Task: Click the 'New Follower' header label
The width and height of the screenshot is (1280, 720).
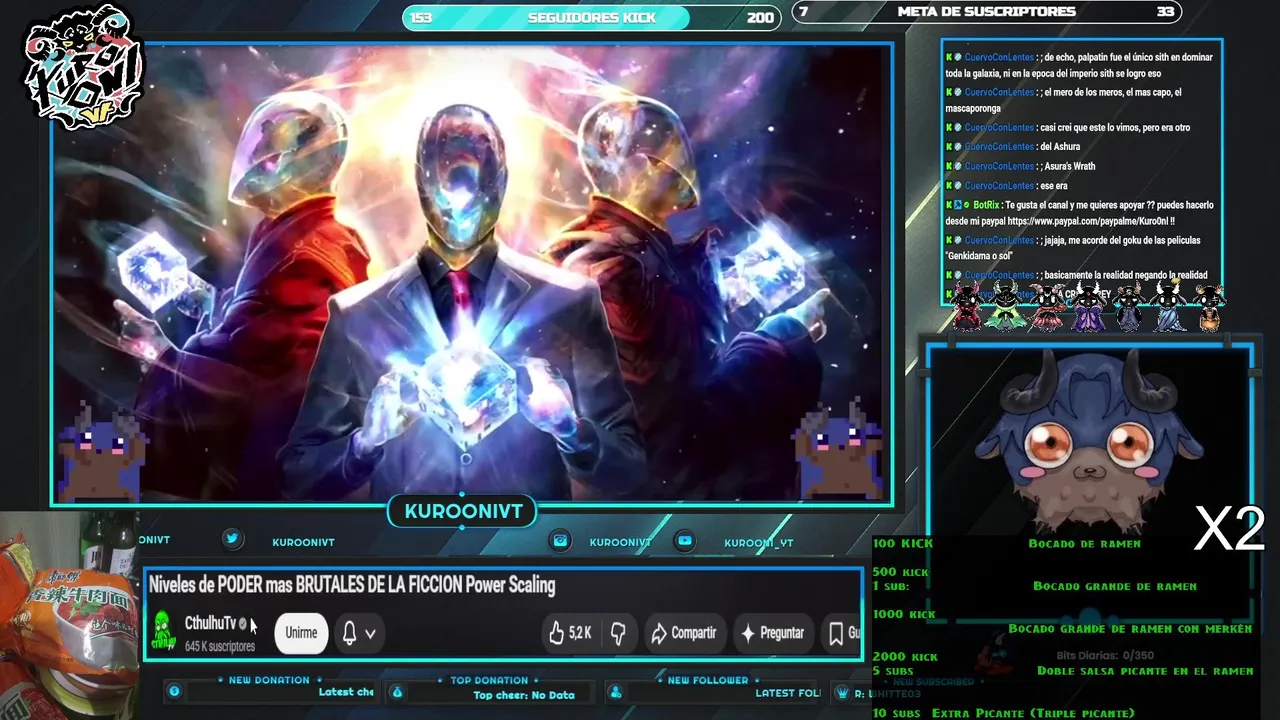Action: [x=708, y=680]
